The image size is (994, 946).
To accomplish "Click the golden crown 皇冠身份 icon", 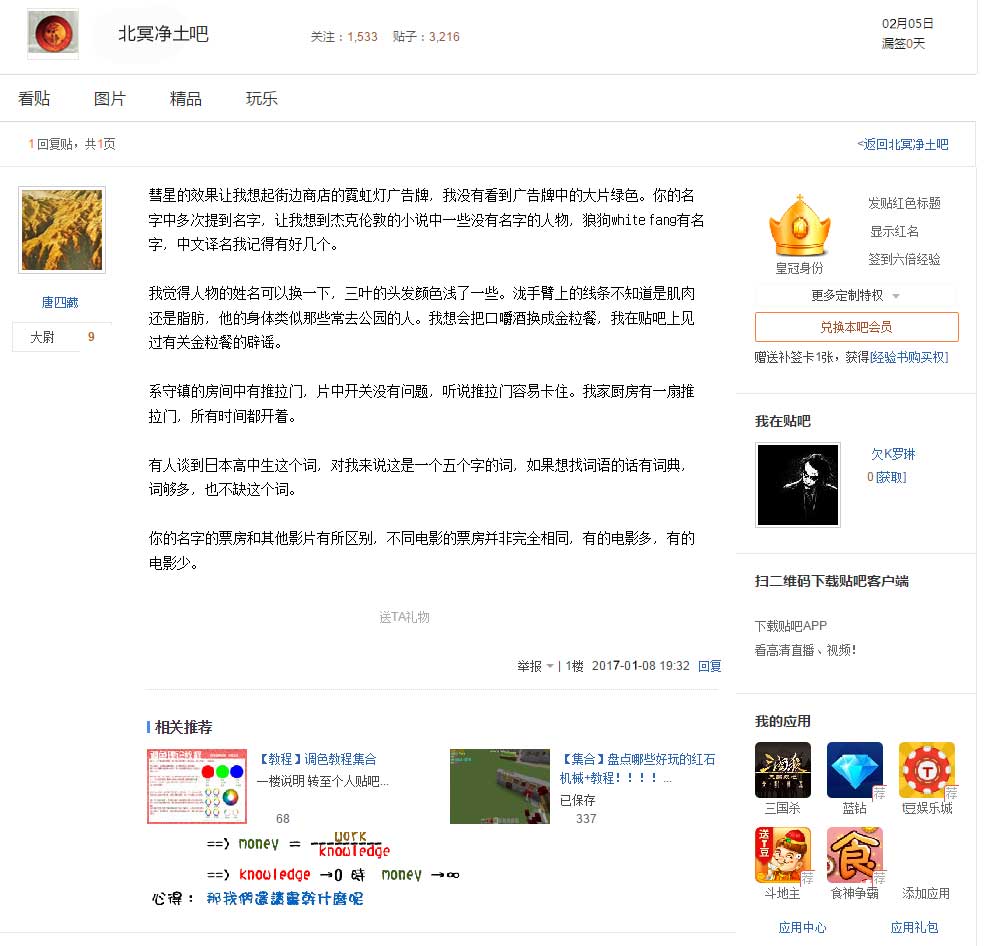I will 799,225.
